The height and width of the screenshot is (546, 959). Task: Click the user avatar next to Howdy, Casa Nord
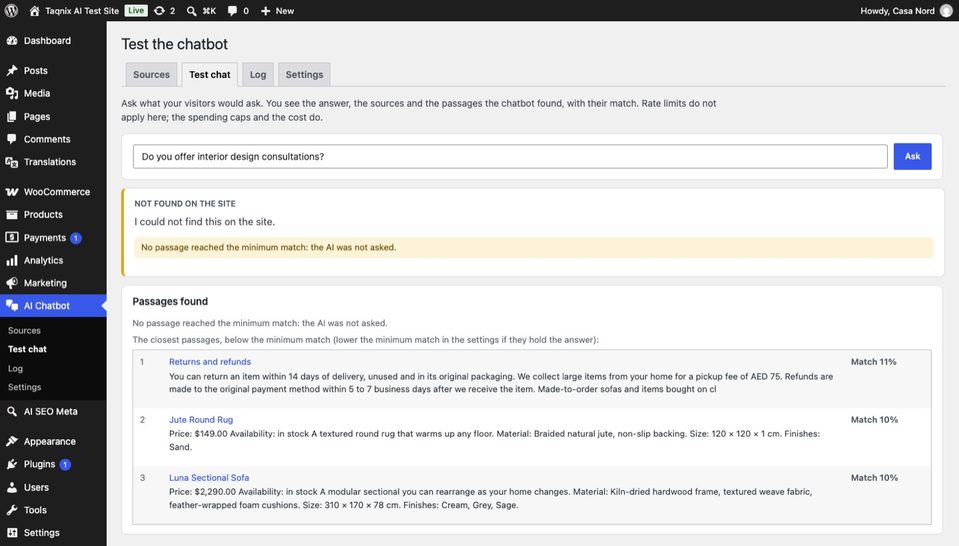pos(946,10)
